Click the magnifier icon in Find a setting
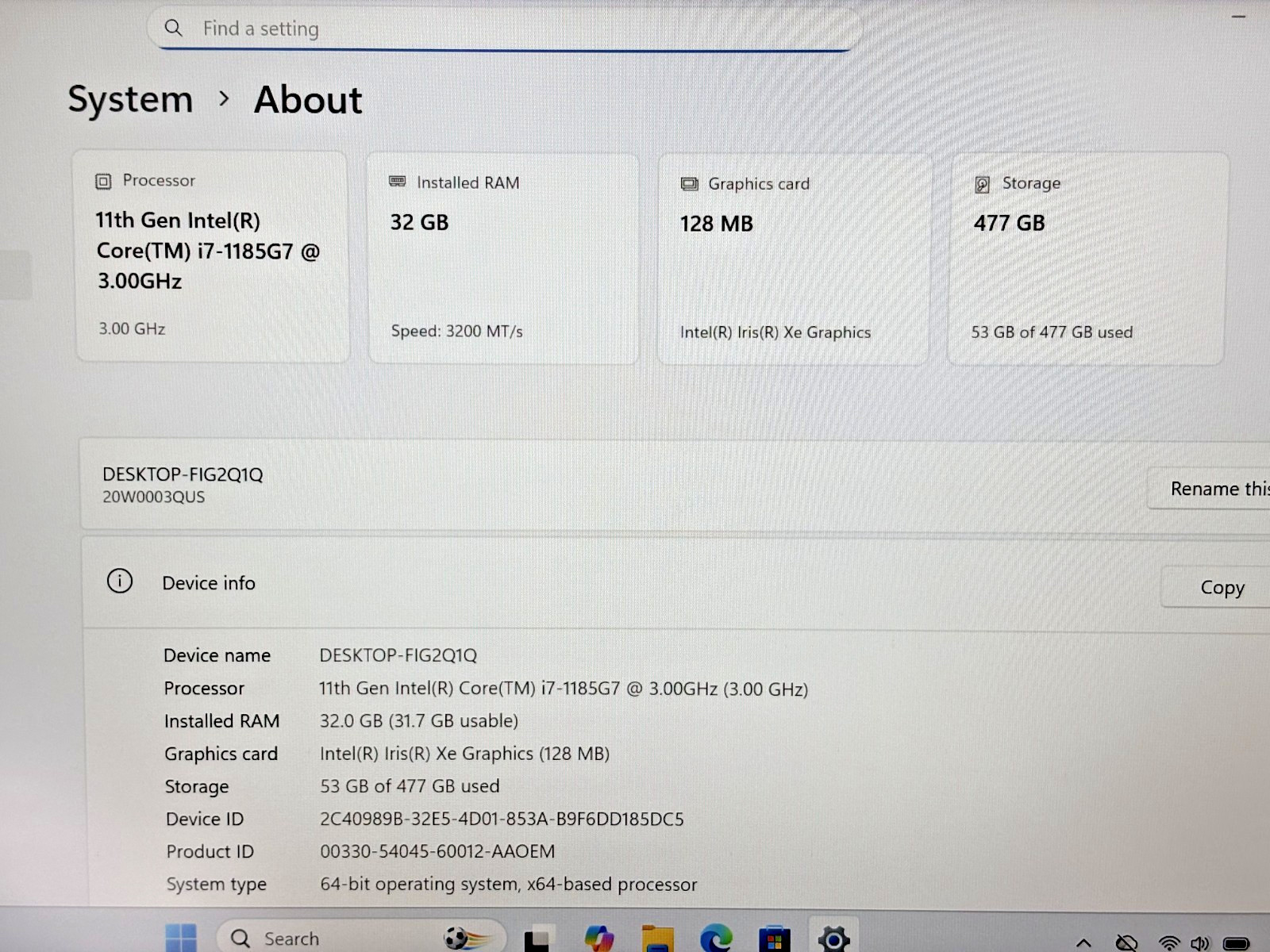This screenshot has width=1270, height=952. point(173,29)
